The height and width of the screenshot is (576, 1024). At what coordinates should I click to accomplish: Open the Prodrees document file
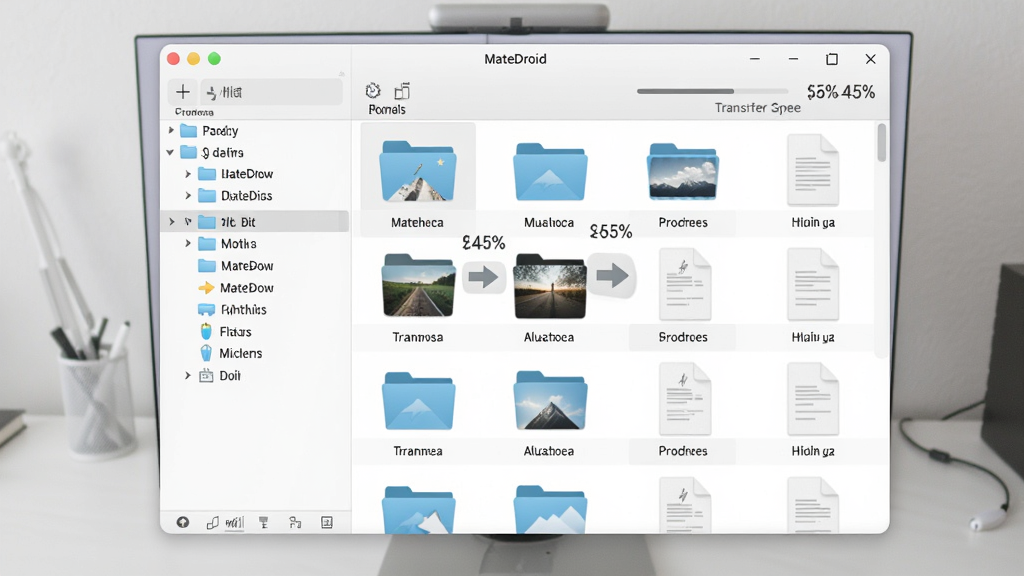tap(684, 399)
